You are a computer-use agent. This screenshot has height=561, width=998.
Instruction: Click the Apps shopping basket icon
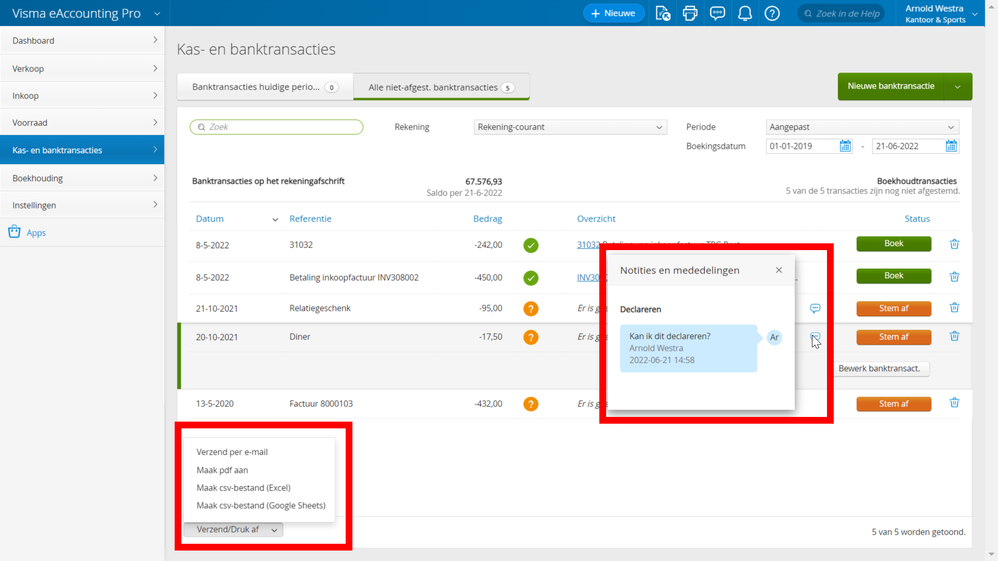click(x=15, y=232)
